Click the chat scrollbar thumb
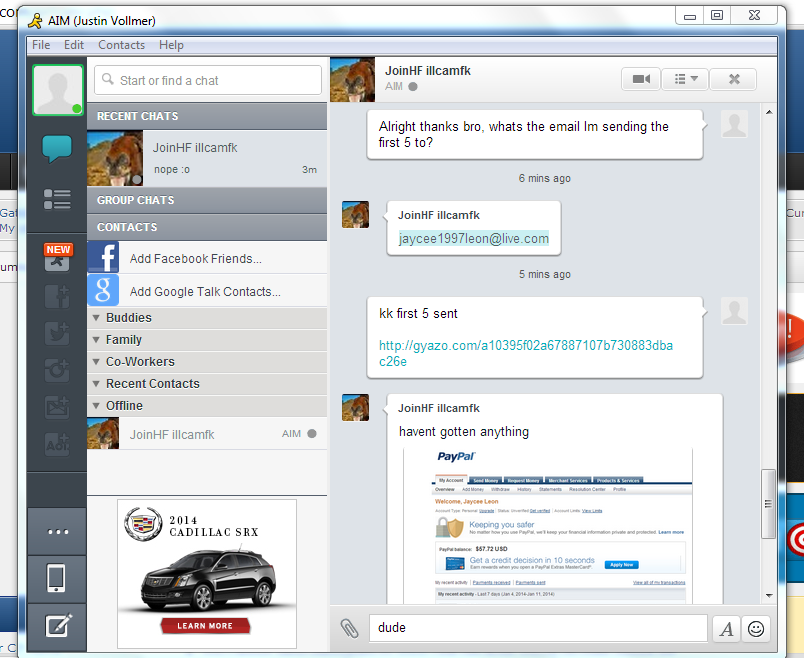 click(x=768, y=504)
